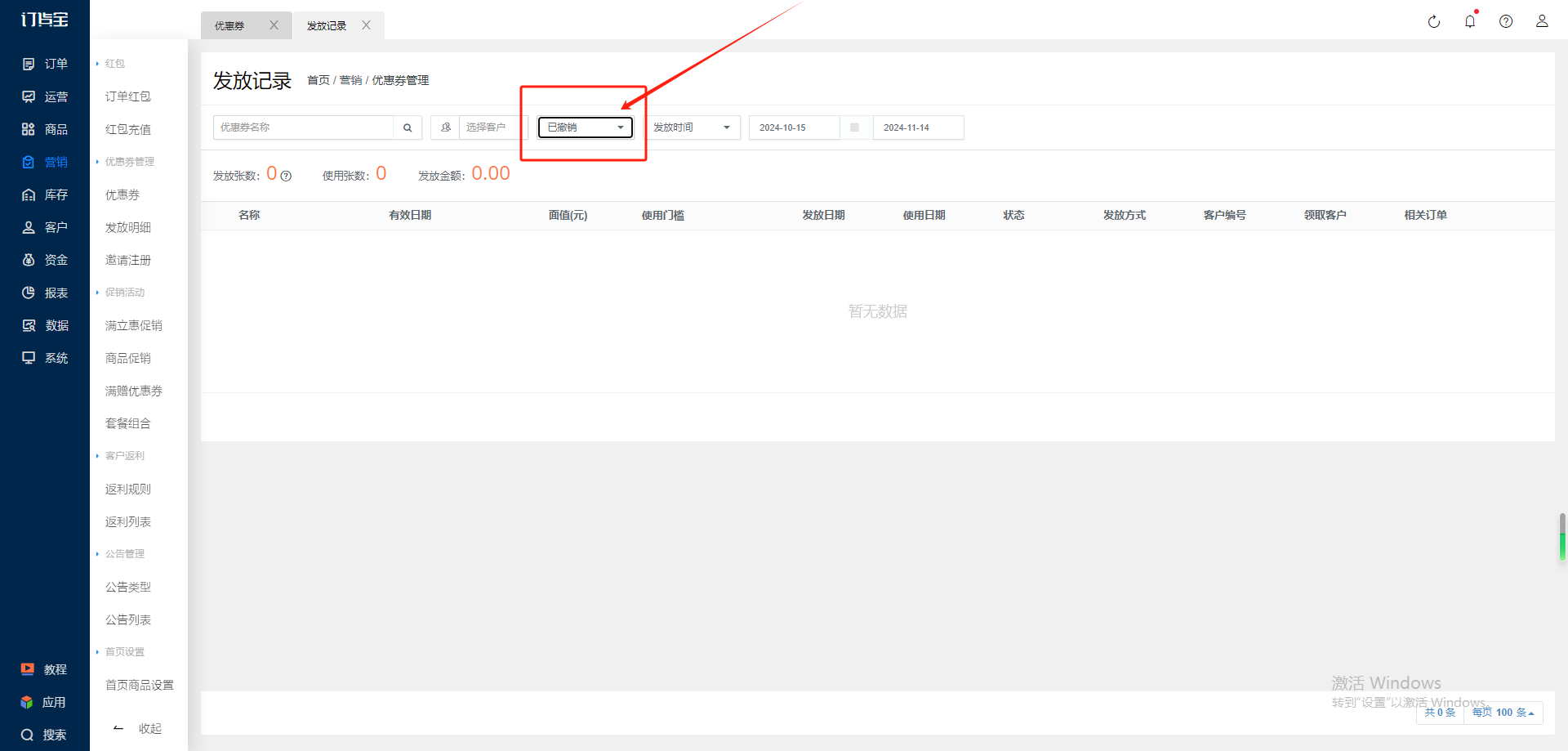Screen dimensions: 1568x751
Task: Open the notification bell
Action: [x=1470, y=22]
